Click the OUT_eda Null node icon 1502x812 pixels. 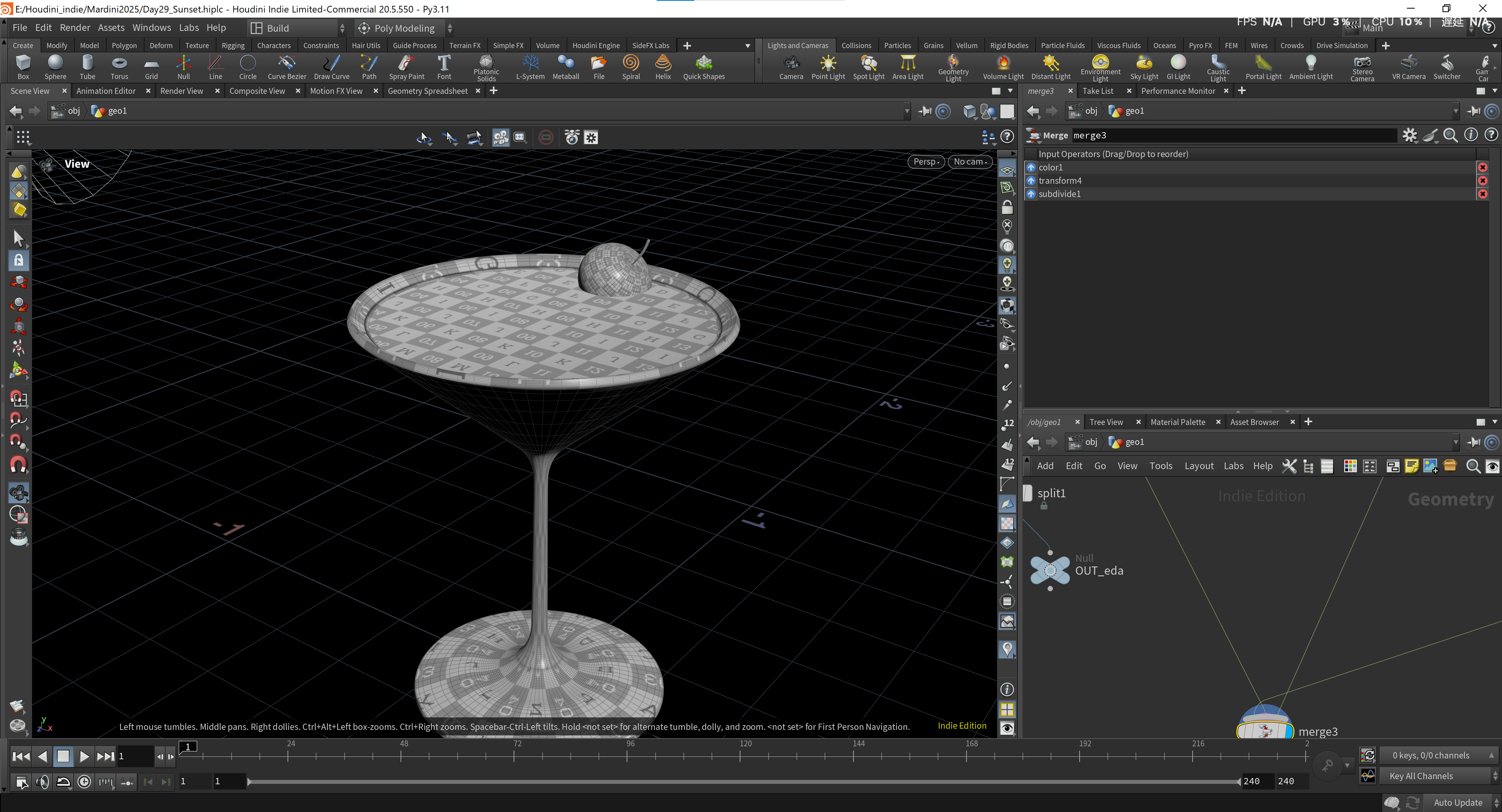point(1049,570)
